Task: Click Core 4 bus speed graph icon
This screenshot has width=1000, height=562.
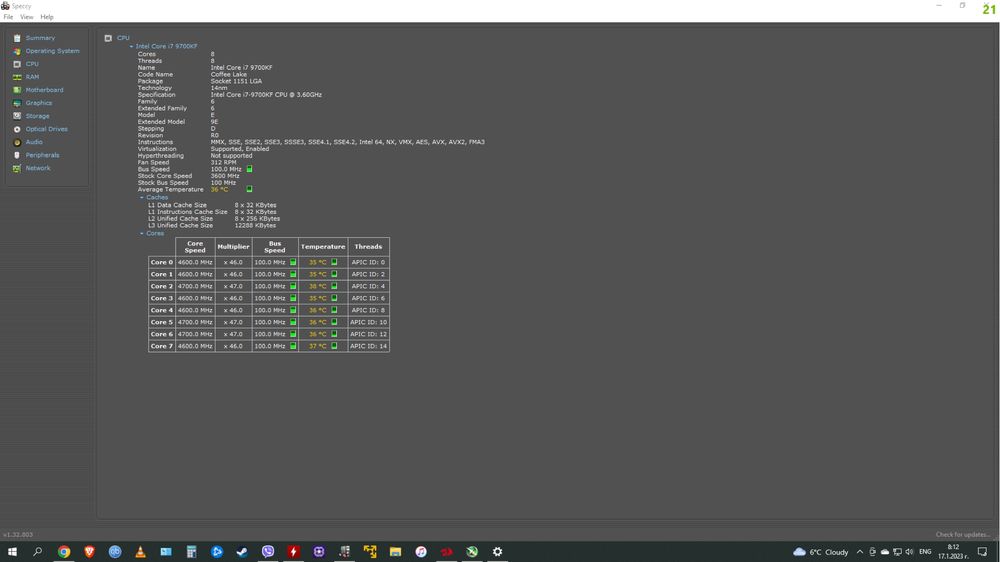Action: point(293,310)
